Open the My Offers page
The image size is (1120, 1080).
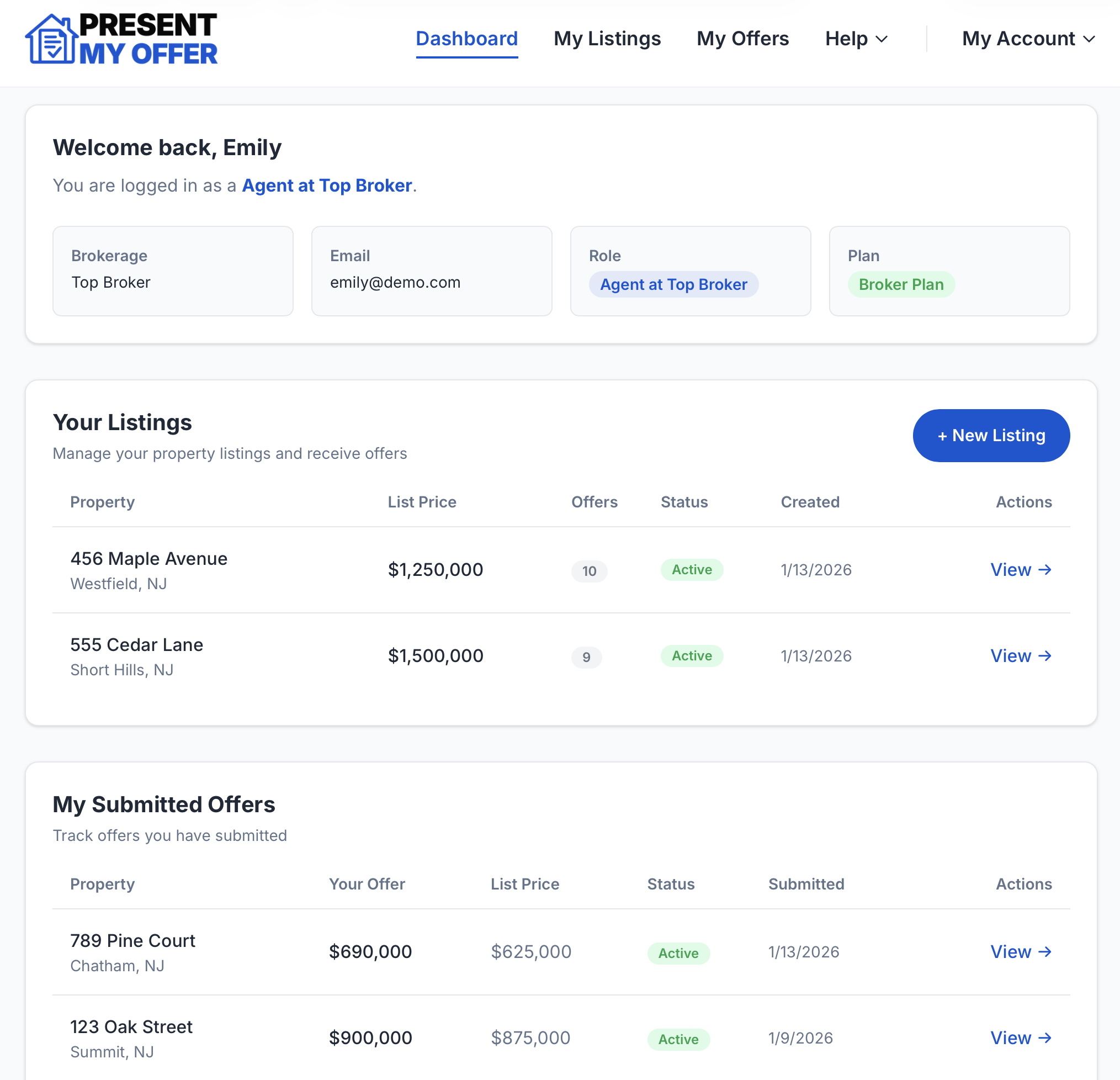pos(742,39)
